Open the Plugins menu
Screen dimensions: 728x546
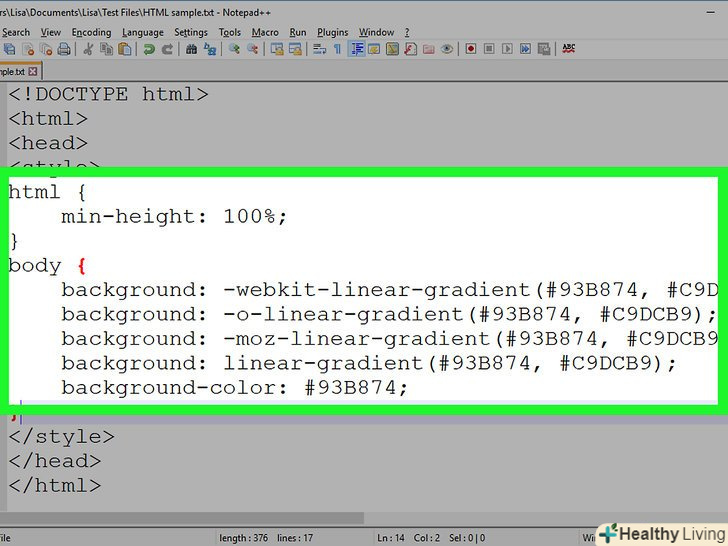332,32
